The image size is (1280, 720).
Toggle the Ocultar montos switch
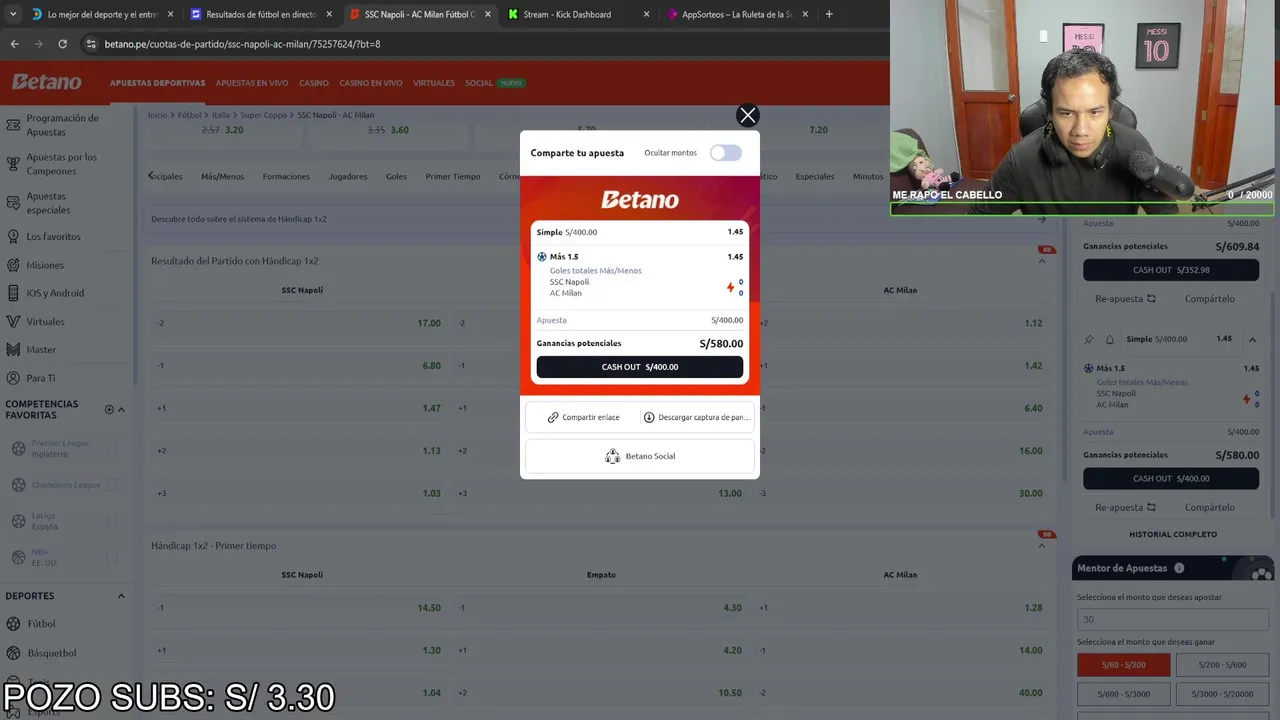coord(726,153)
